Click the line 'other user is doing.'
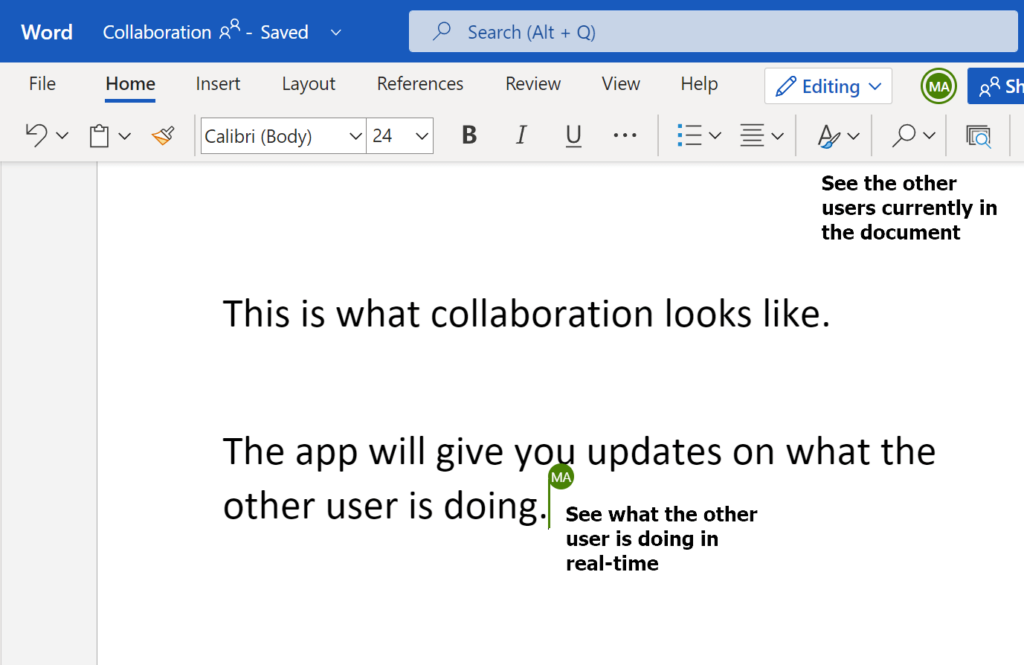 (x=385, y=506)
